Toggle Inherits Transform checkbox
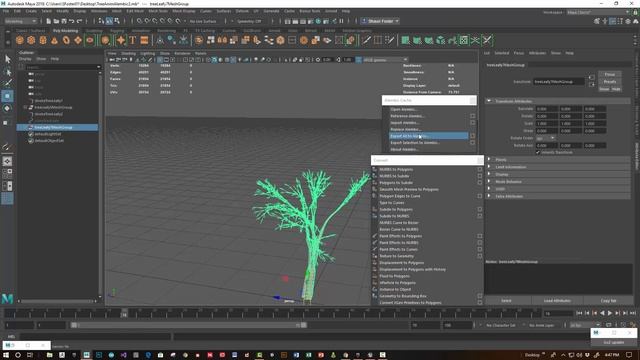The height and width of the screenshot is (360, 640). tap(538, 152)
